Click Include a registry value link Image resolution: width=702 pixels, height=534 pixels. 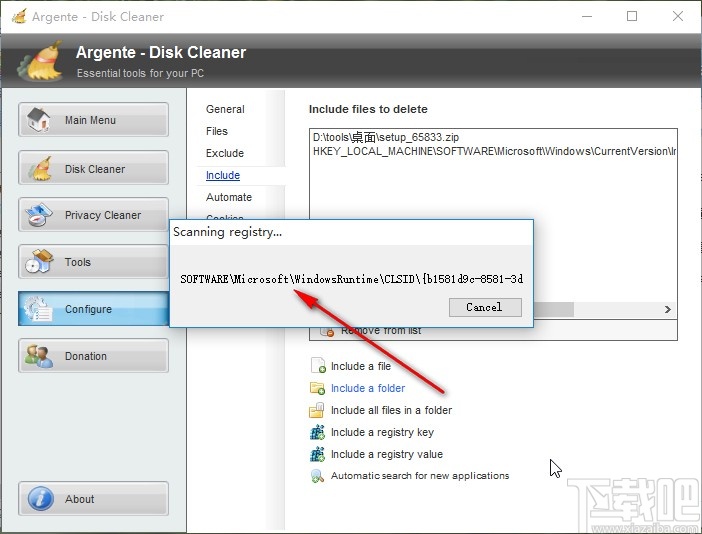[x=387, y=454]
